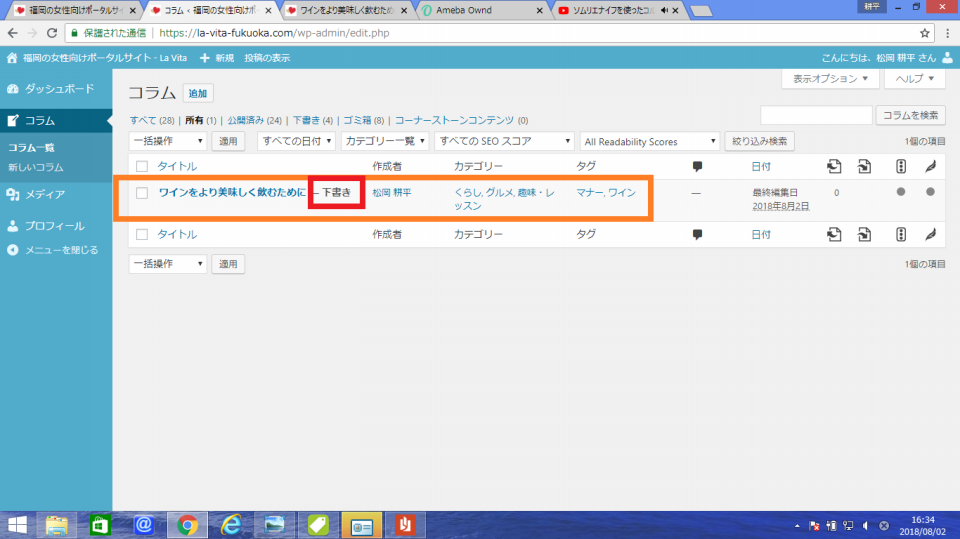
Task: Click 投稿の表示 in admin bar
Action: 267,58
